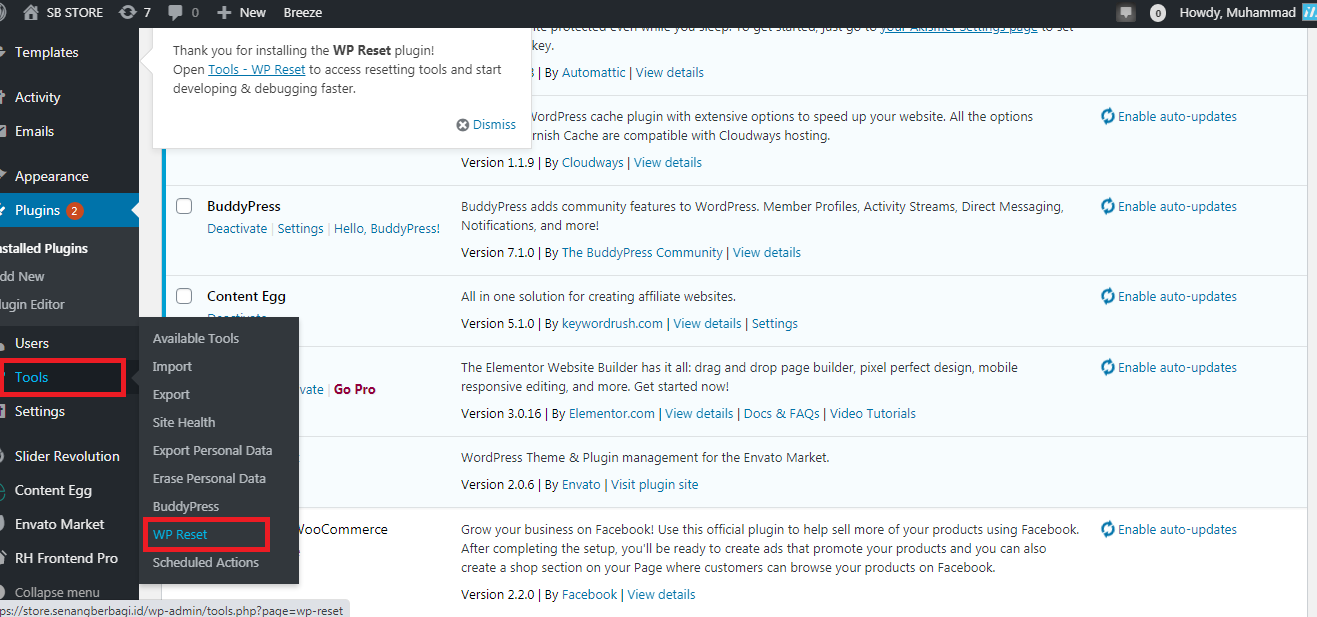The height and width of the screenshot is (617, 1317).
Task: Click Elementor Go Pro link
Action: [x=355, y=389]
